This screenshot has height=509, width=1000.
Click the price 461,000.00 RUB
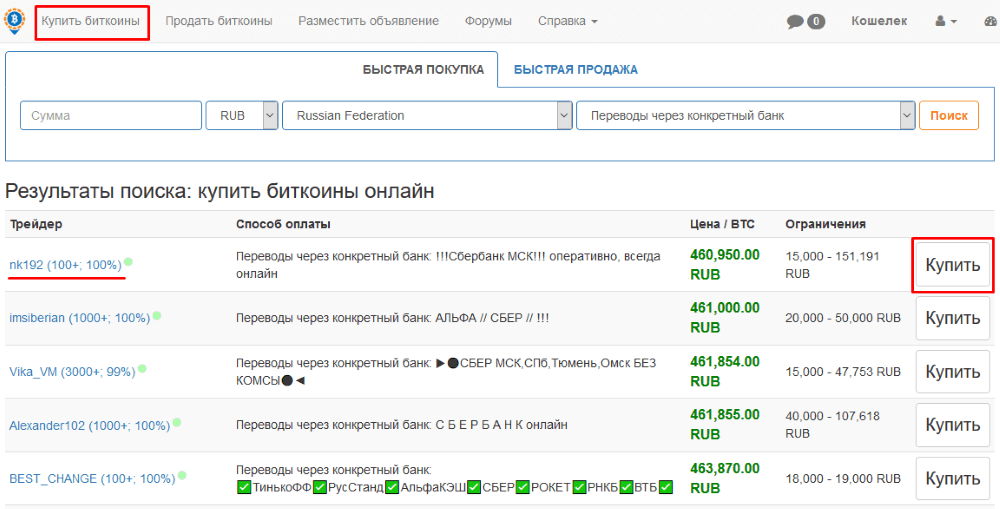[724, 318]
